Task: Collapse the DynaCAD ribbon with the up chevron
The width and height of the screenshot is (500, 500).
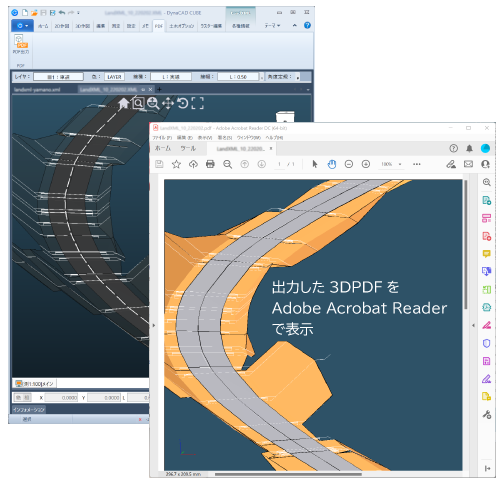Action: coord(295,25)
